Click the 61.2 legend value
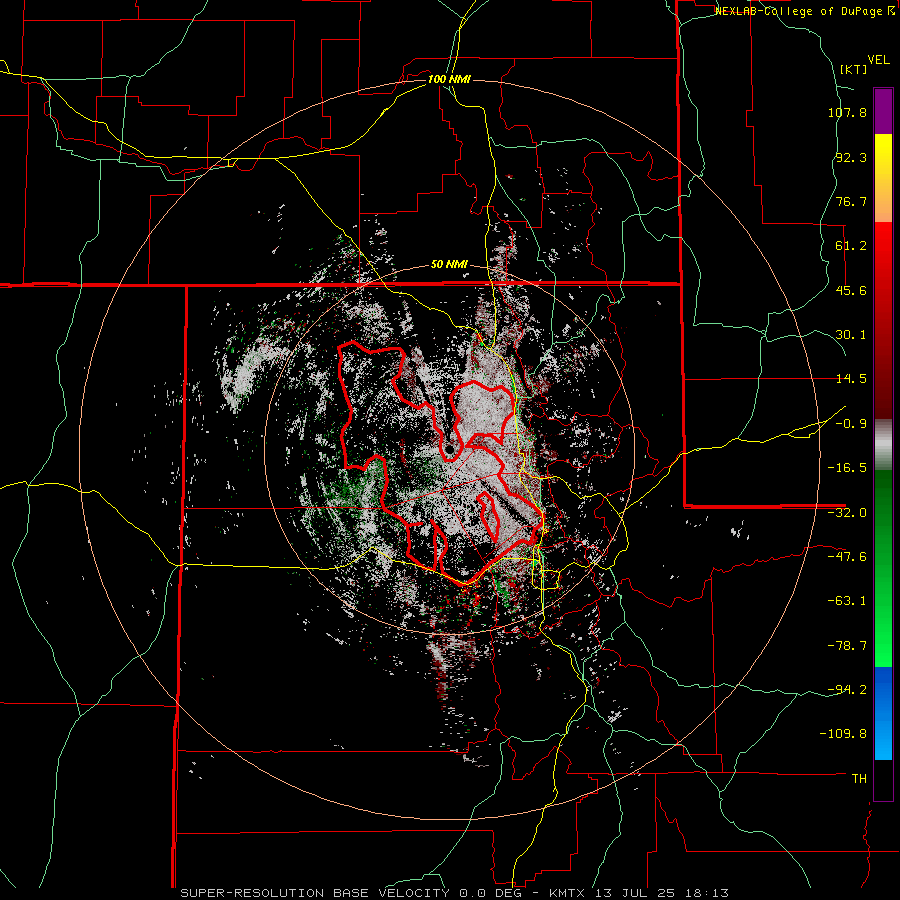900x900 pixels. pos(851,246)
